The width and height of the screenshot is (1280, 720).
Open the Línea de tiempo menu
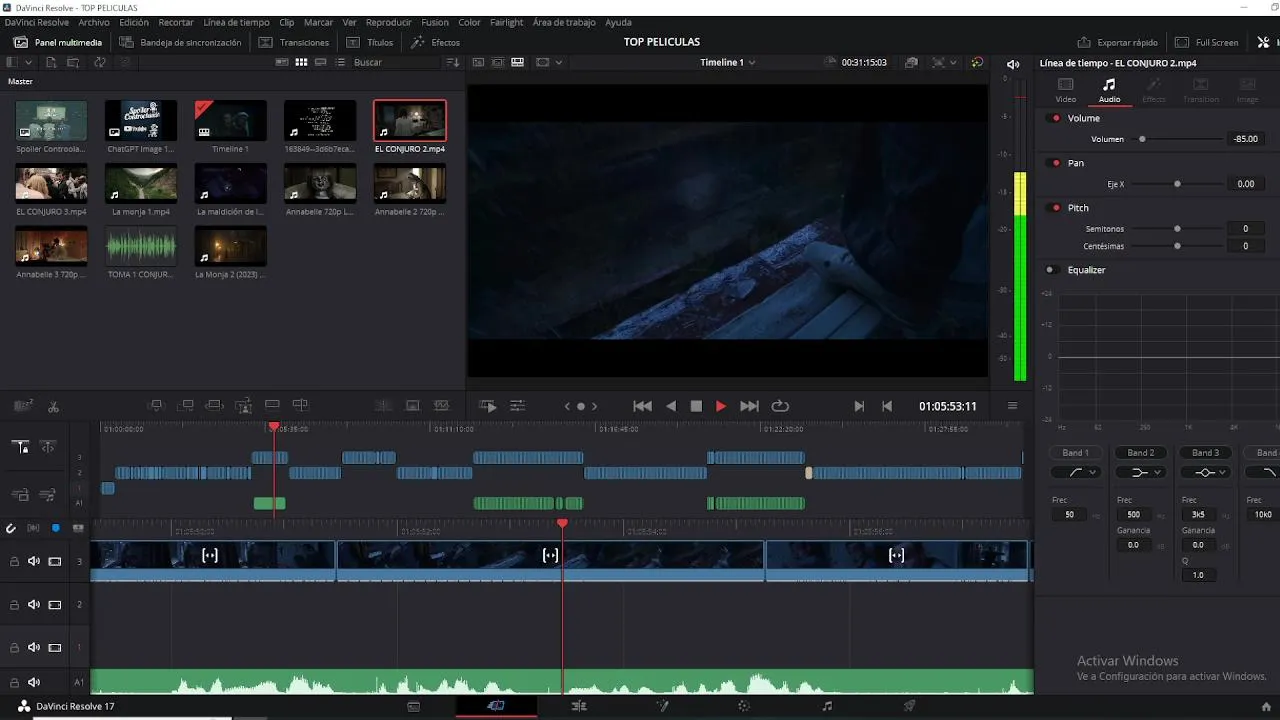(x=236, y=22)
